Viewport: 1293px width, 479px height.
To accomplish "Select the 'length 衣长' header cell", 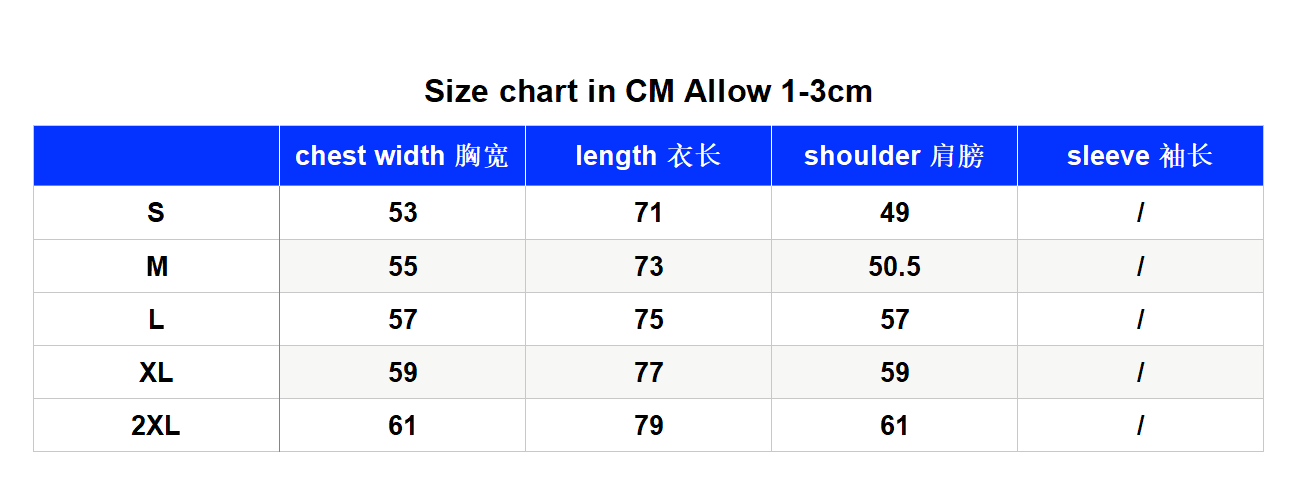I will 648,156.
